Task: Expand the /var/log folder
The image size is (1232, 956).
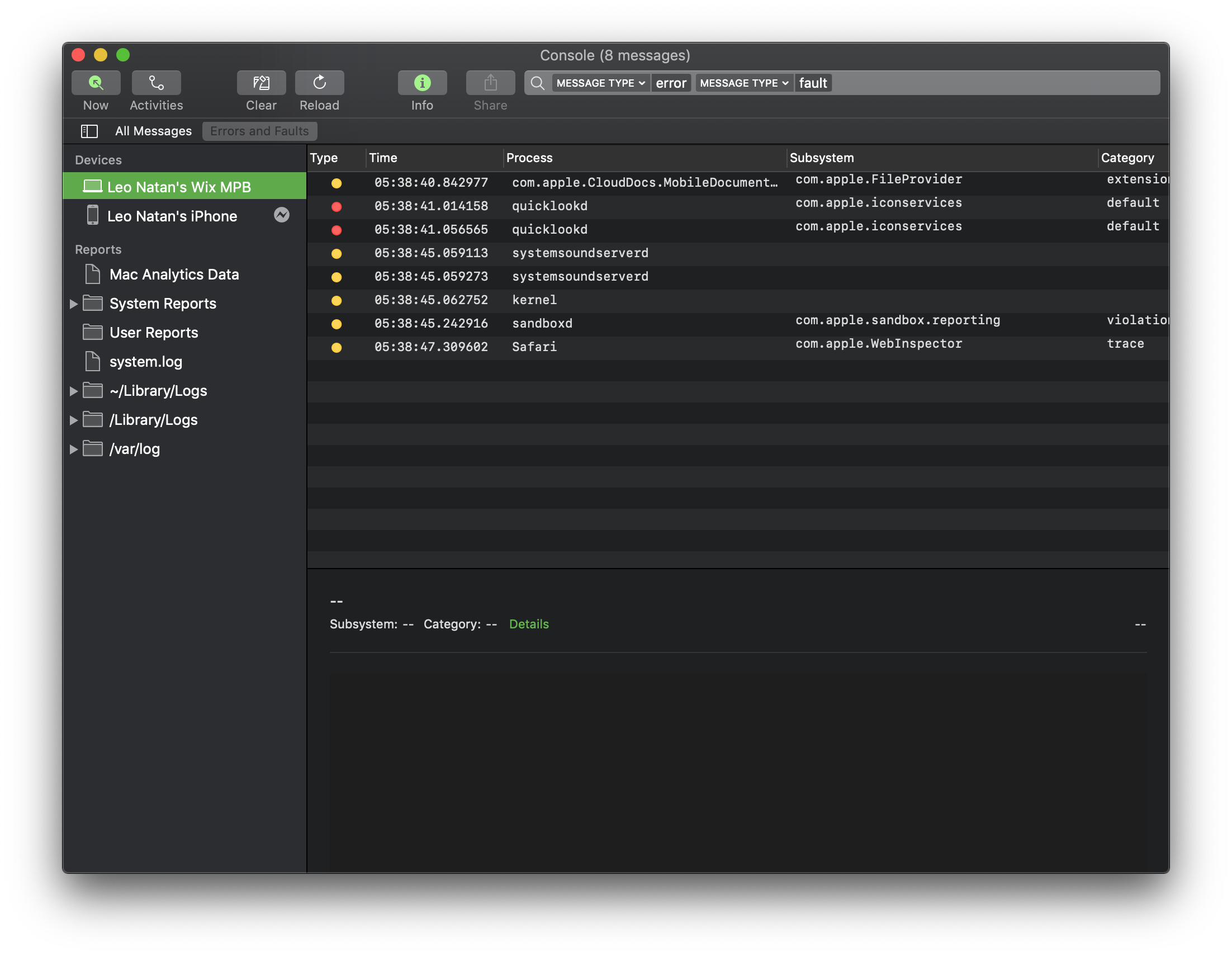Action: pos(73,449)
